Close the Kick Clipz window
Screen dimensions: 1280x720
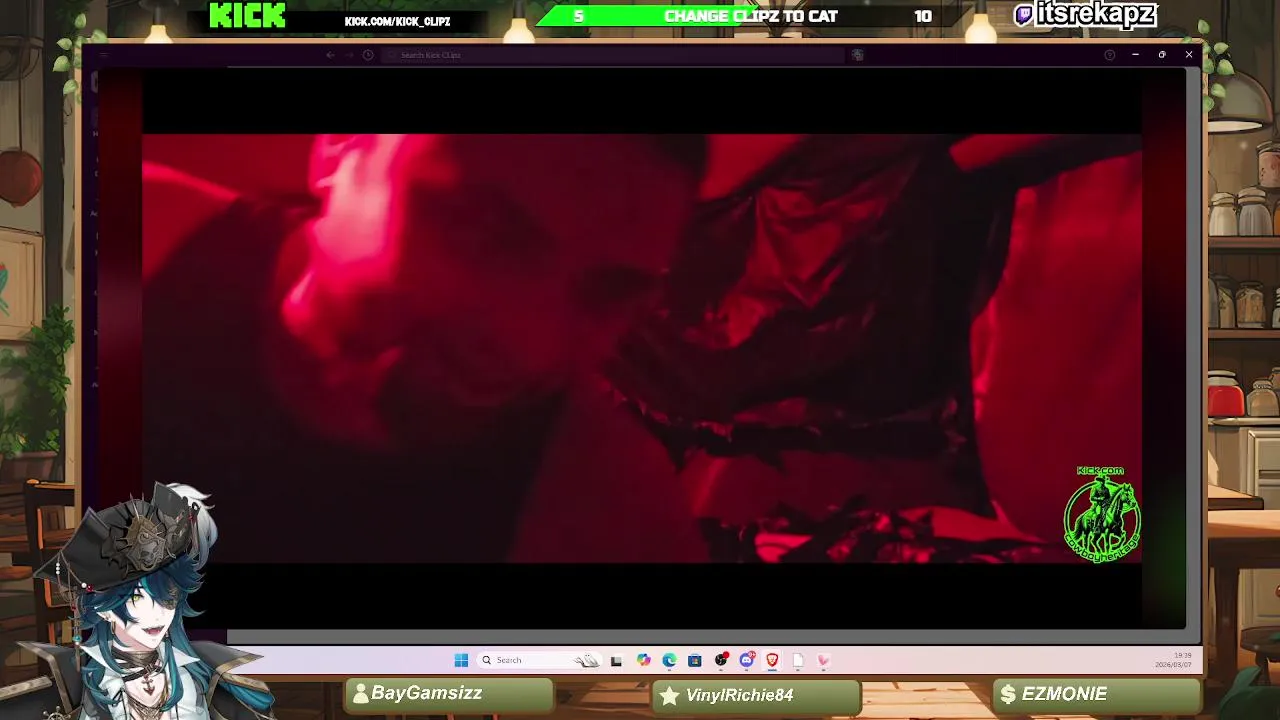coord(1189,55)
